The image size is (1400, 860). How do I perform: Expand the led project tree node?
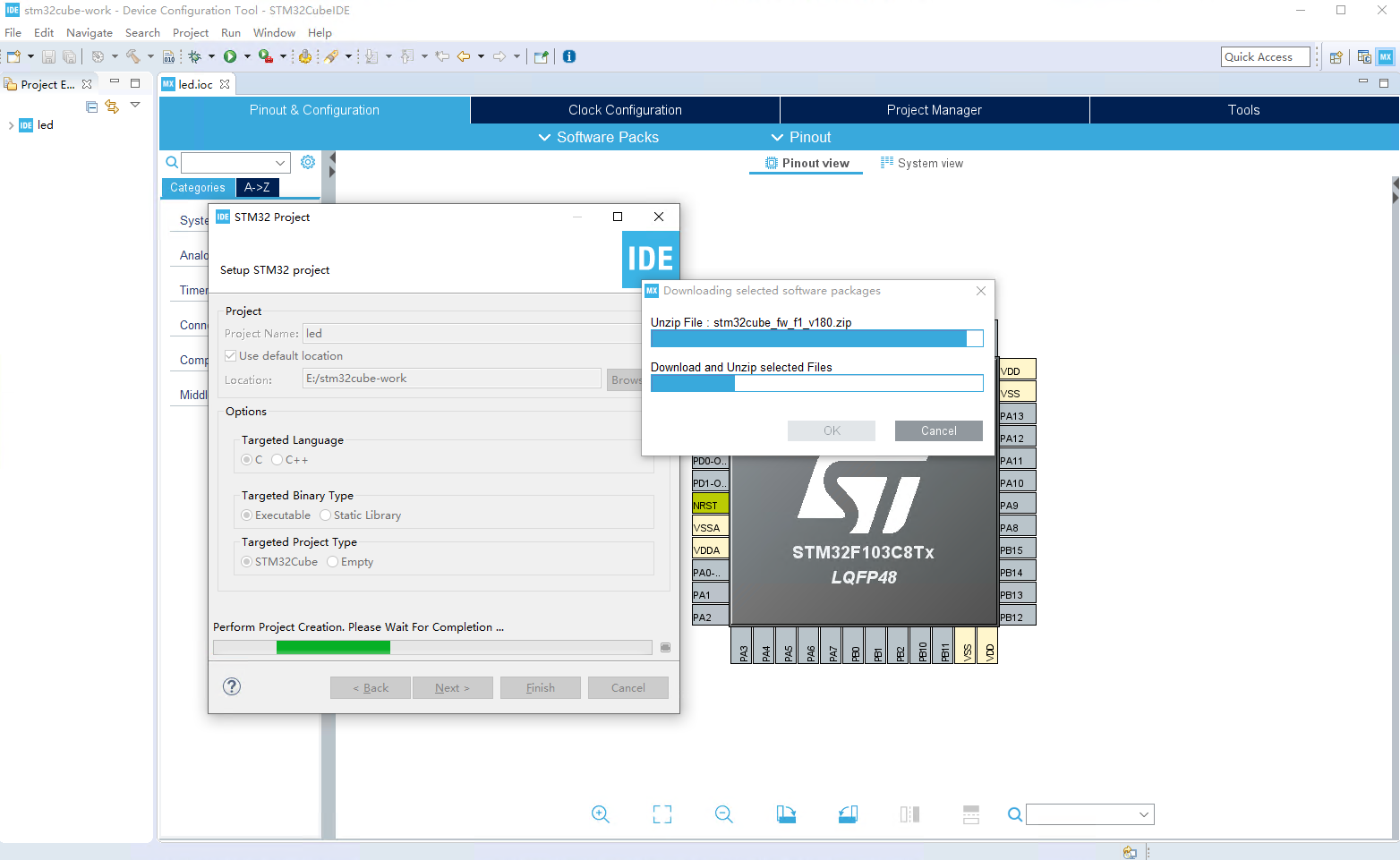pyautogui.click(x=11, y=125)
